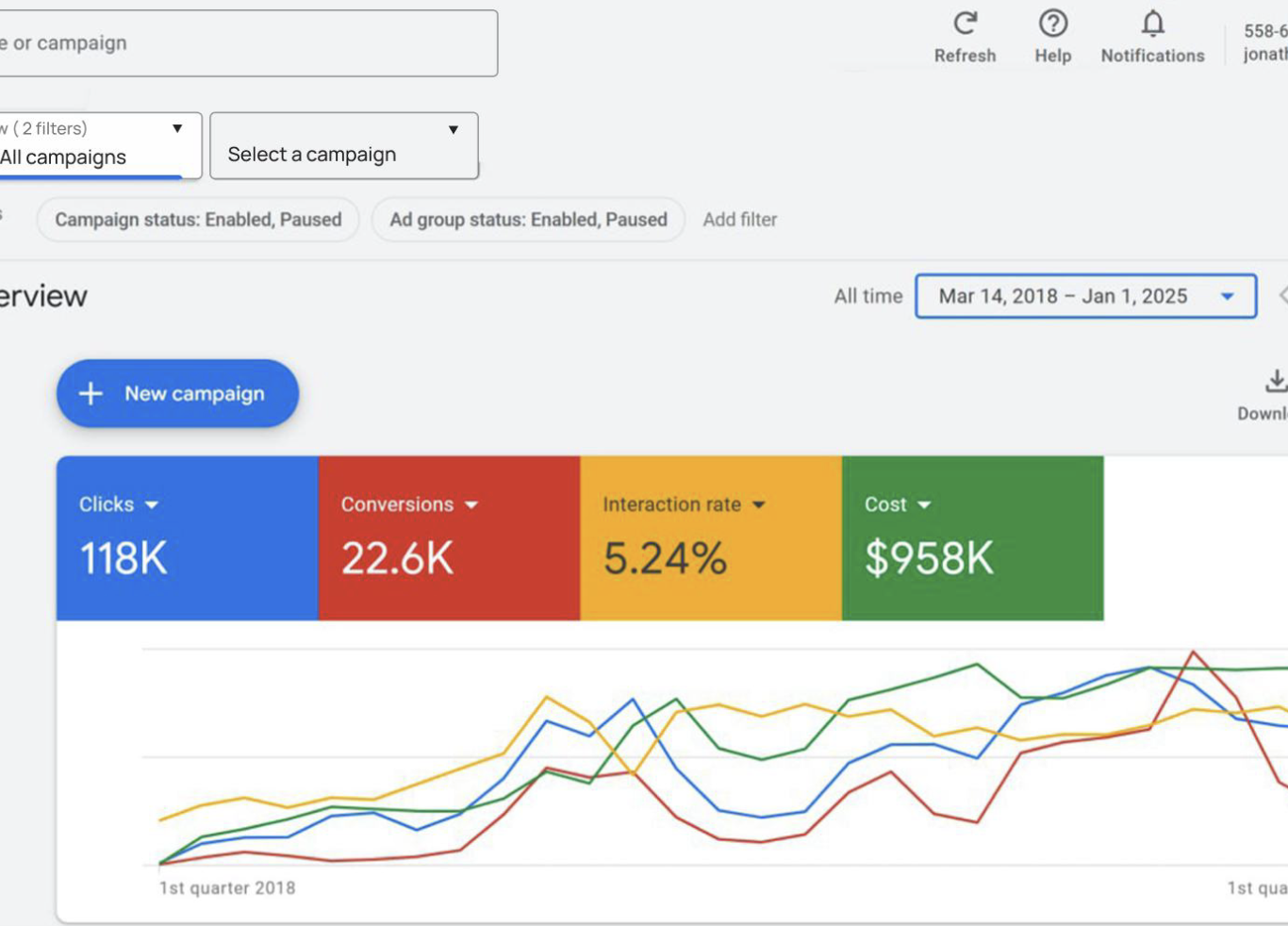Open the date range dropdown Mar 14, 2018

1085,296
